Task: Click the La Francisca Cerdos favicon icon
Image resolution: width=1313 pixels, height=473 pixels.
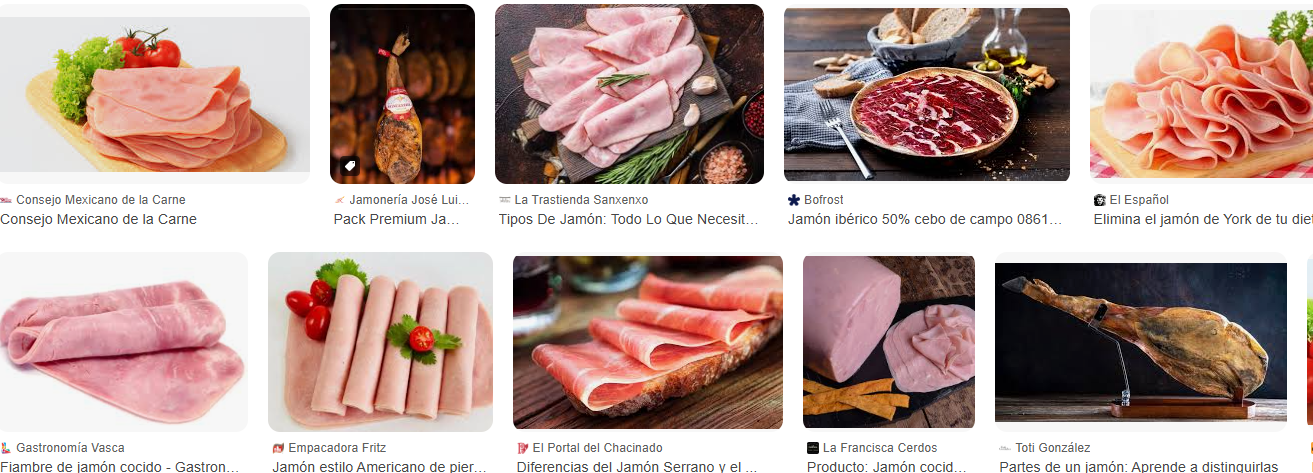Action: [813, 448]
